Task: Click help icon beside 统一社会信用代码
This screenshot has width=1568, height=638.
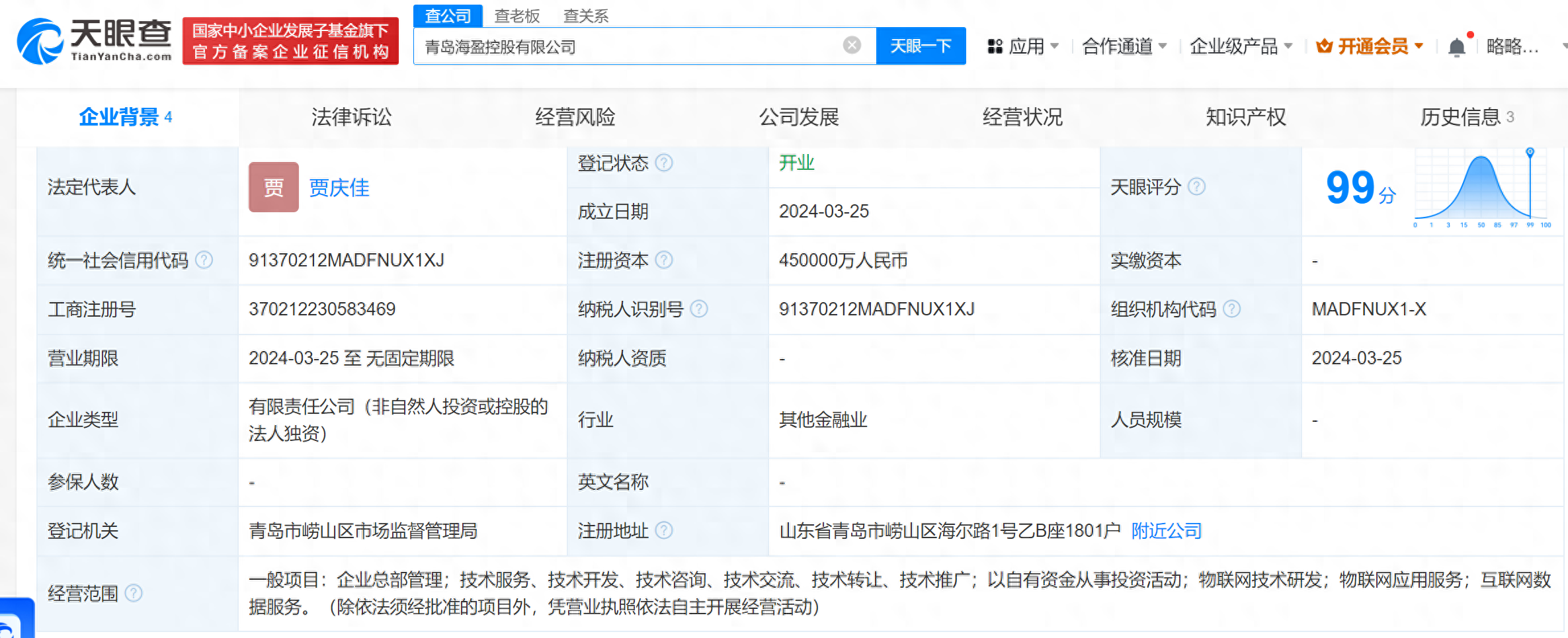Action: 204,260
